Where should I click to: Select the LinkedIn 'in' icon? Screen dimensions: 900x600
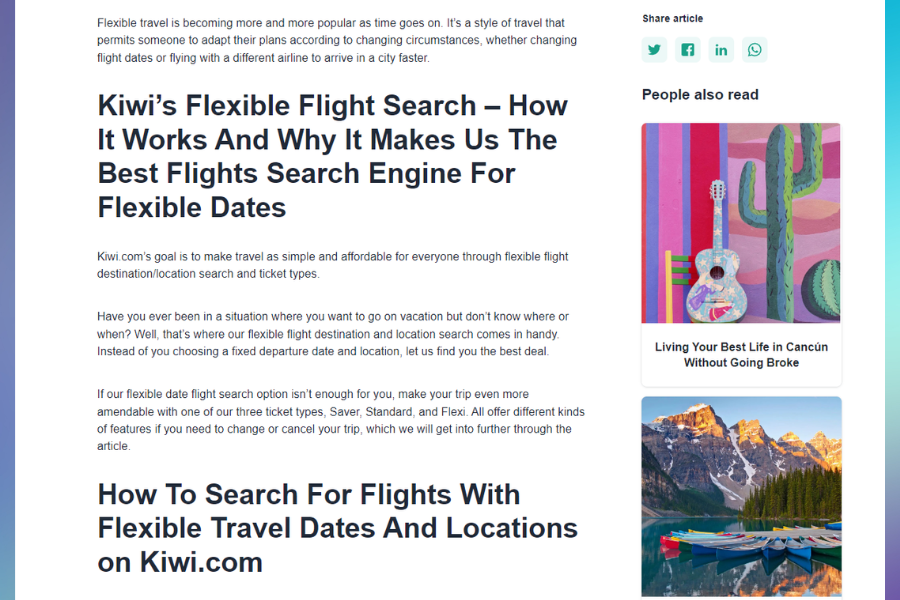pos(721,49)
